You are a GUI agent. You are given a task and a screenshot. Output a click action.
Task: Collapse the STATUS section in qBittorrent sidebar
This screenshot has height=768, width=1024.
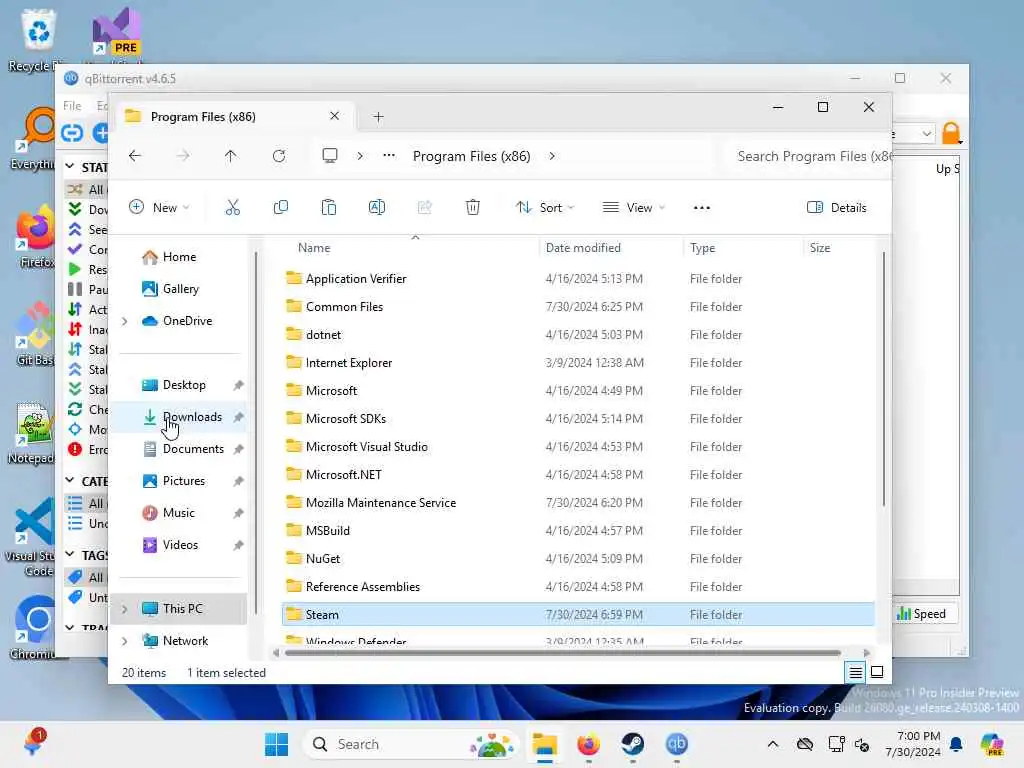pos(70,167)
